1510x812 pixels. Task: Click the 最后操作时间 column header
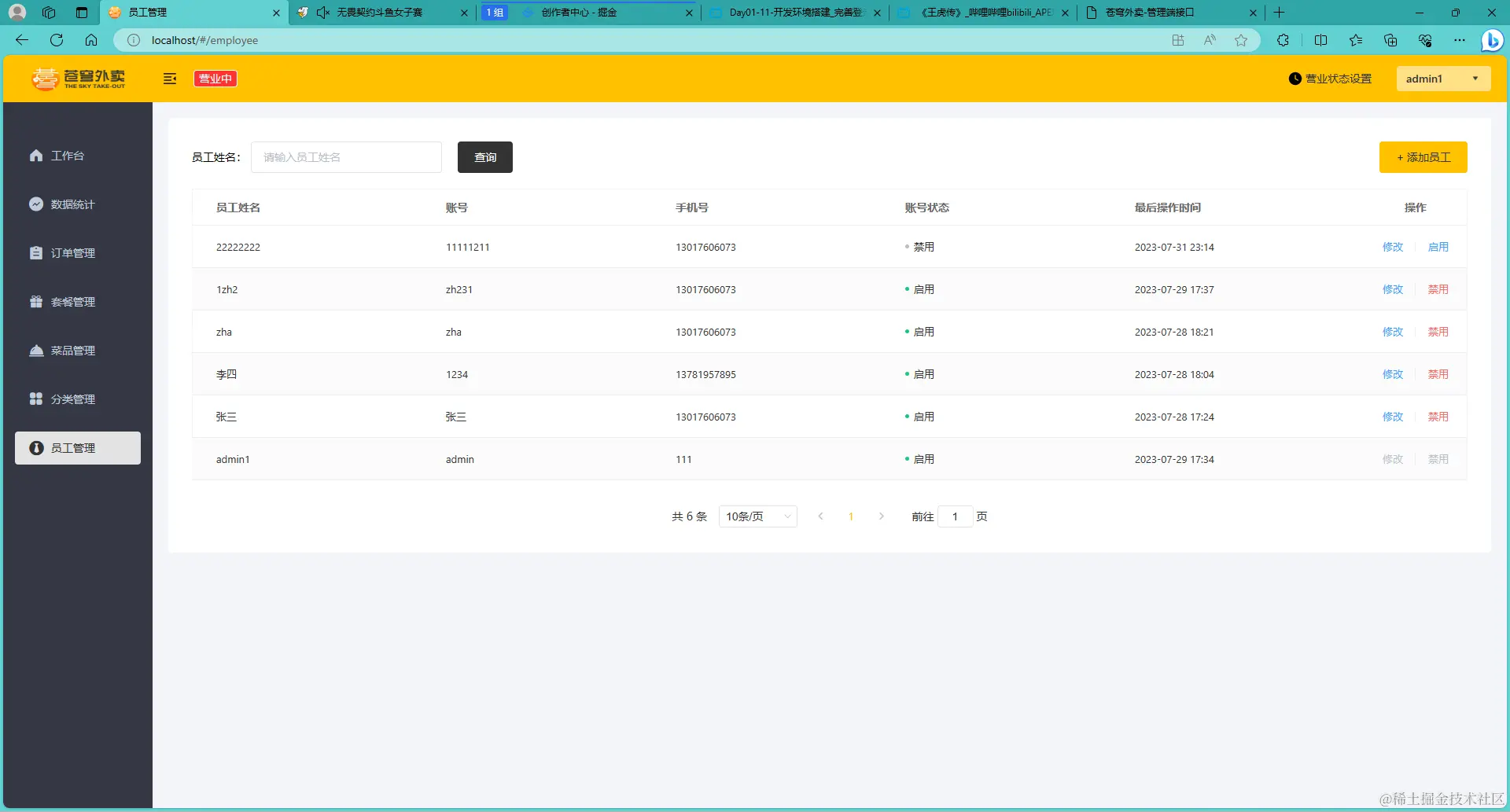point(1168,208)
